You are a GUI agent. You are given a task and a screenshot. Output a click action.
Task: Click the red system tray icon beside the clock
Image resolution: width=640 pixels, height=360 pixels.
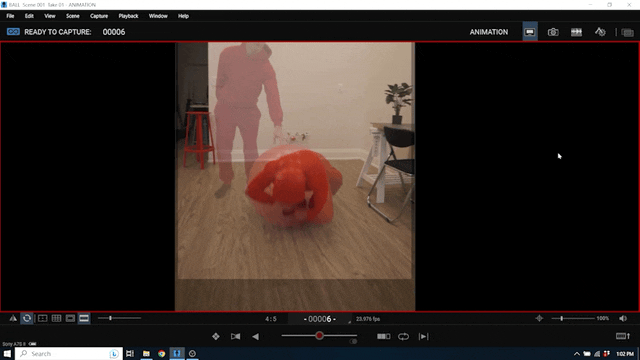(607, 354)
